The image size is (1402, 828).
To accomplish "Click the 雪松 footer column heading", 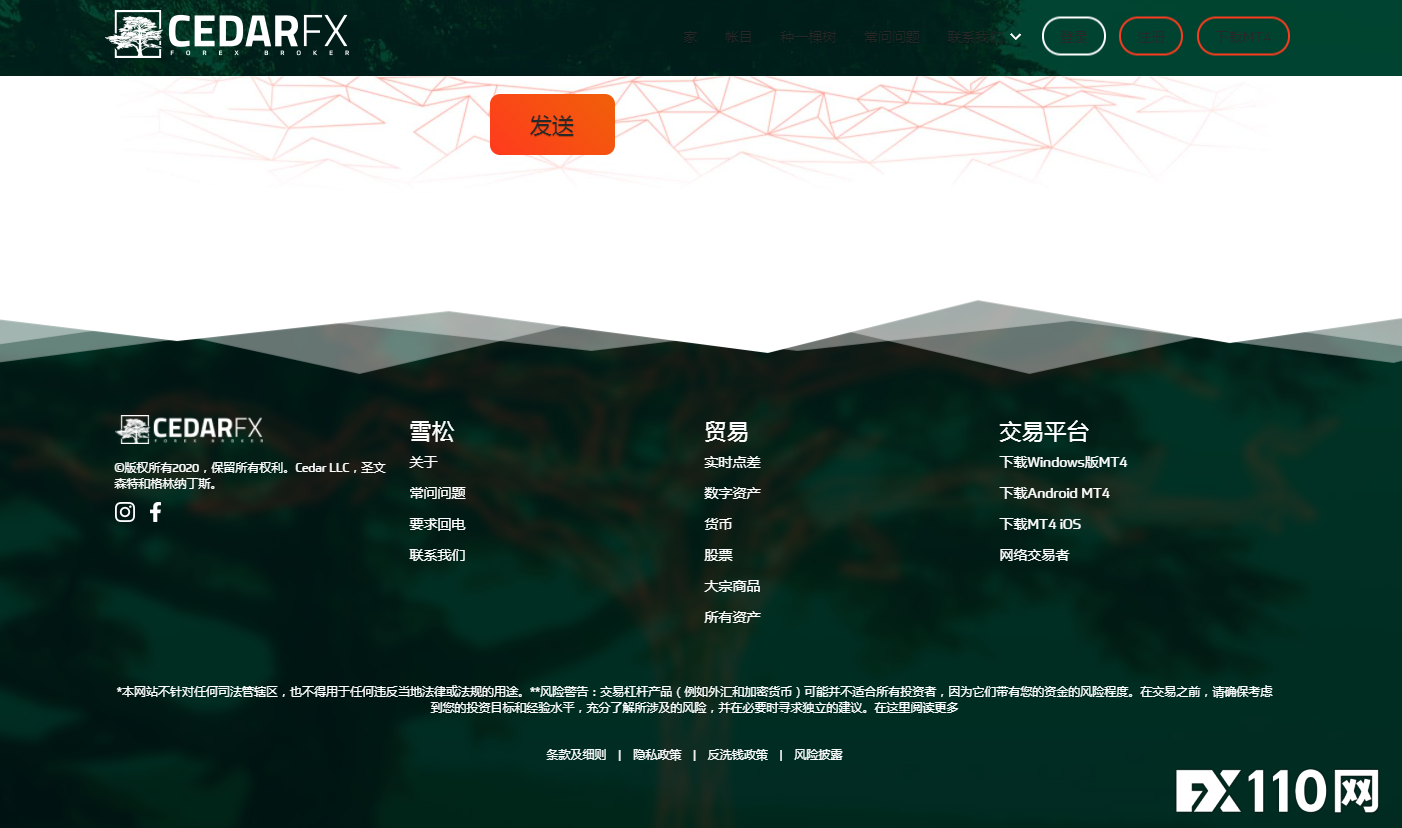I will [x=431, y=432].
